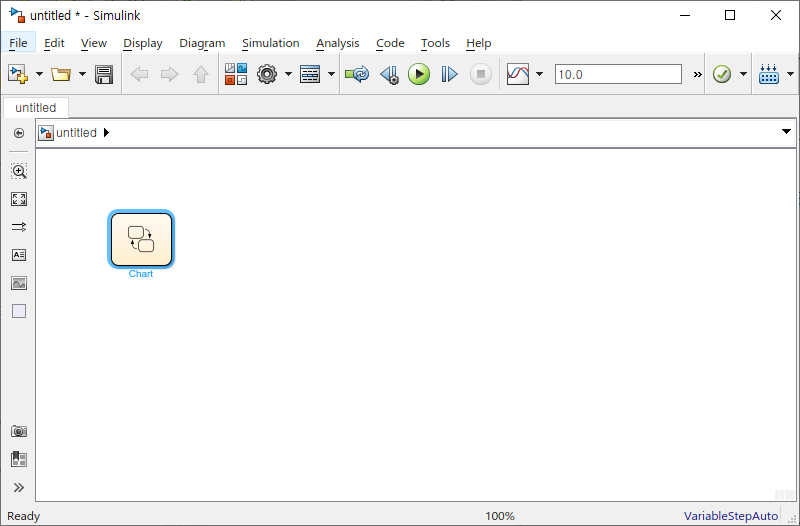Click the Step Back button

[390, 74]
